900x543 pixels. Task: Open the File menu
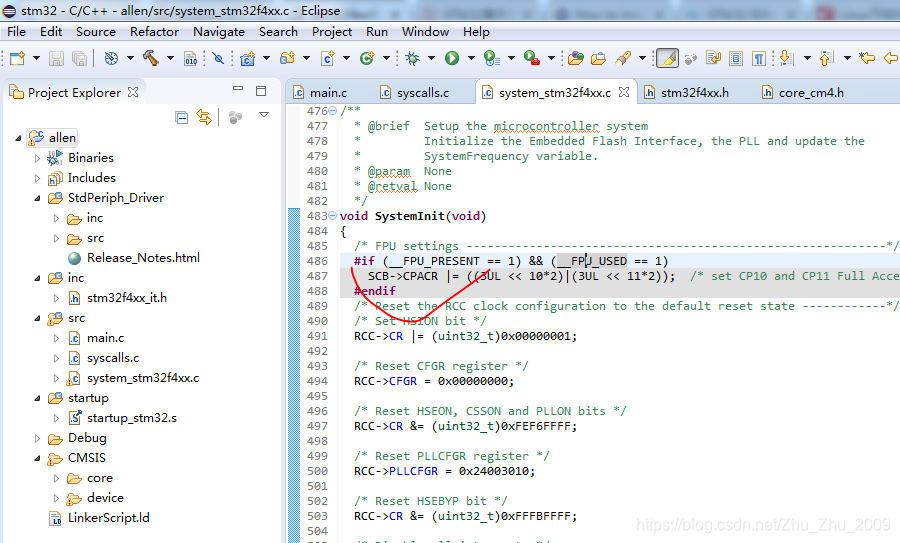[x=16, y=32]
